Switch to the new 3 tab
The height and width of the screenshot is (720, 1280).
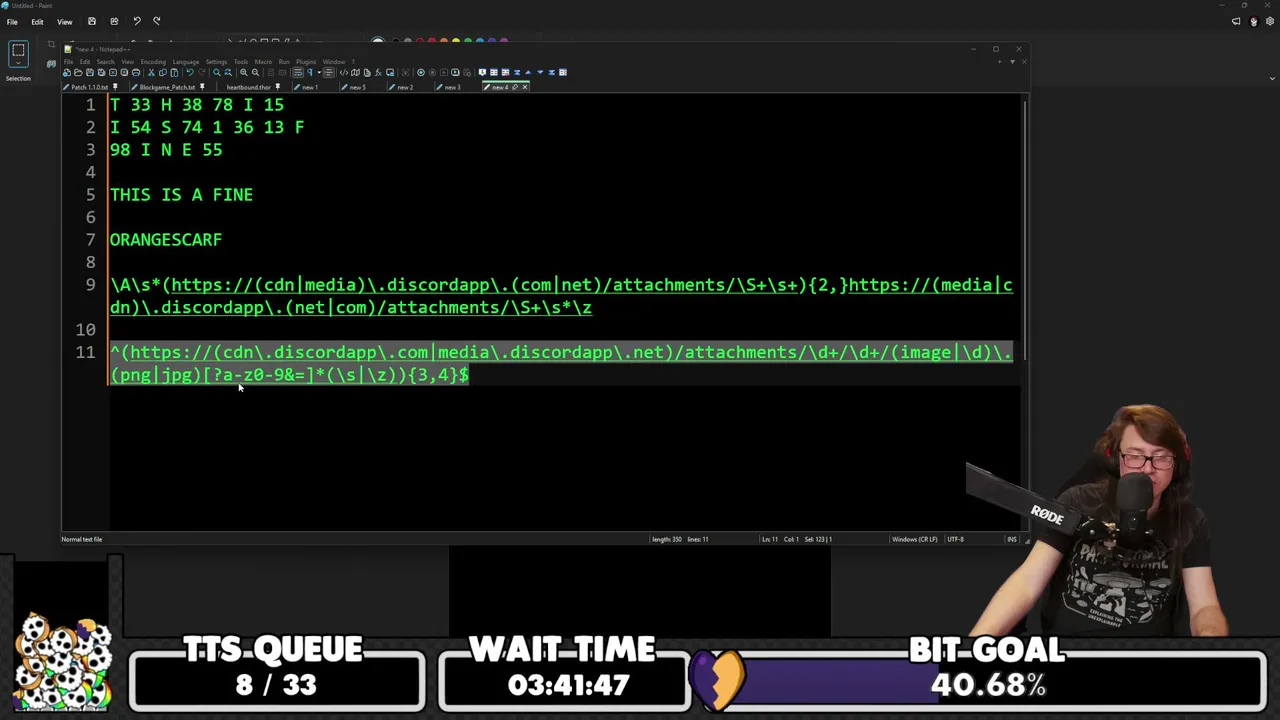452,87
